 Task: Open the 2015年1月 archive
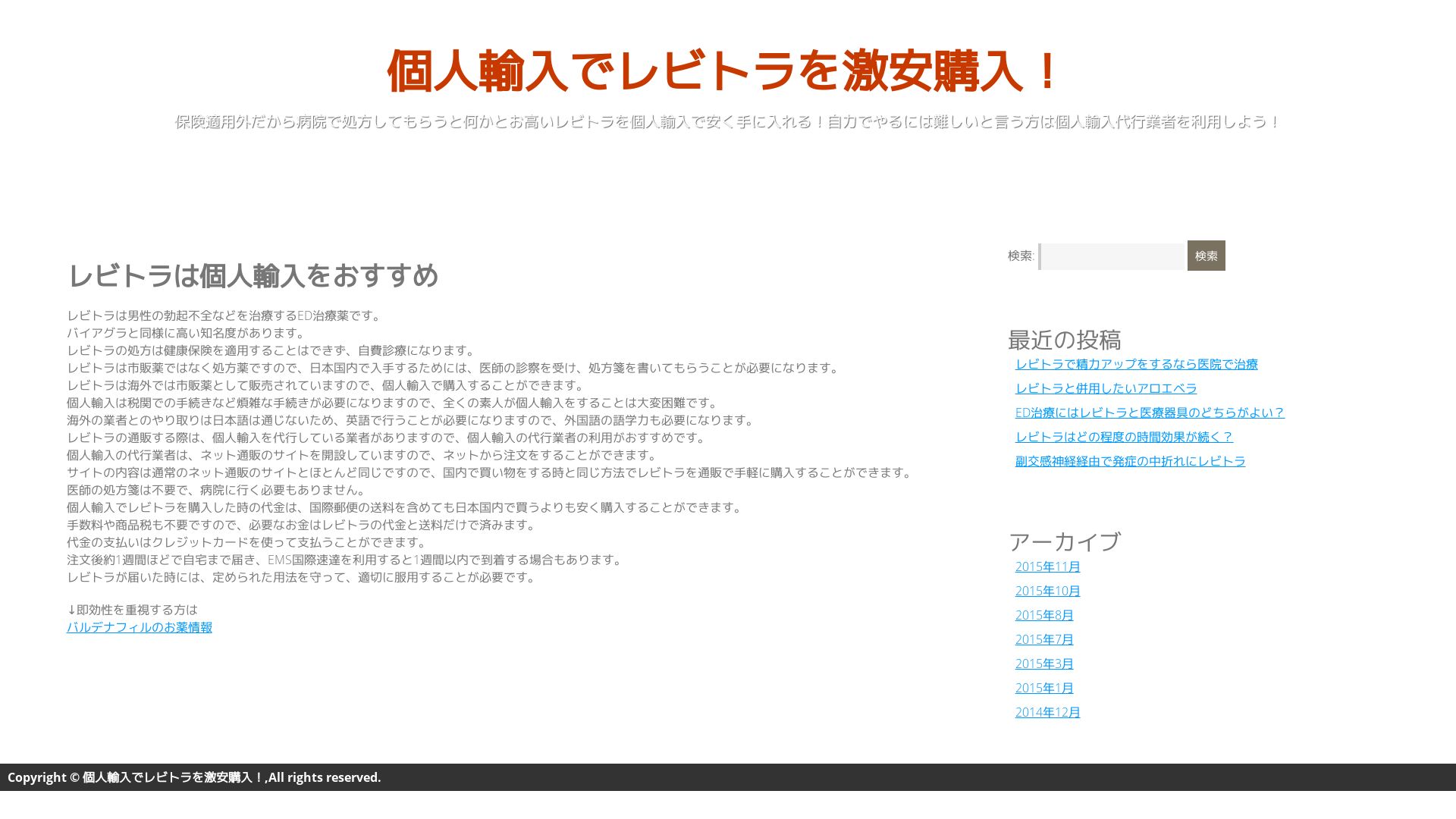pos(1044,688)
